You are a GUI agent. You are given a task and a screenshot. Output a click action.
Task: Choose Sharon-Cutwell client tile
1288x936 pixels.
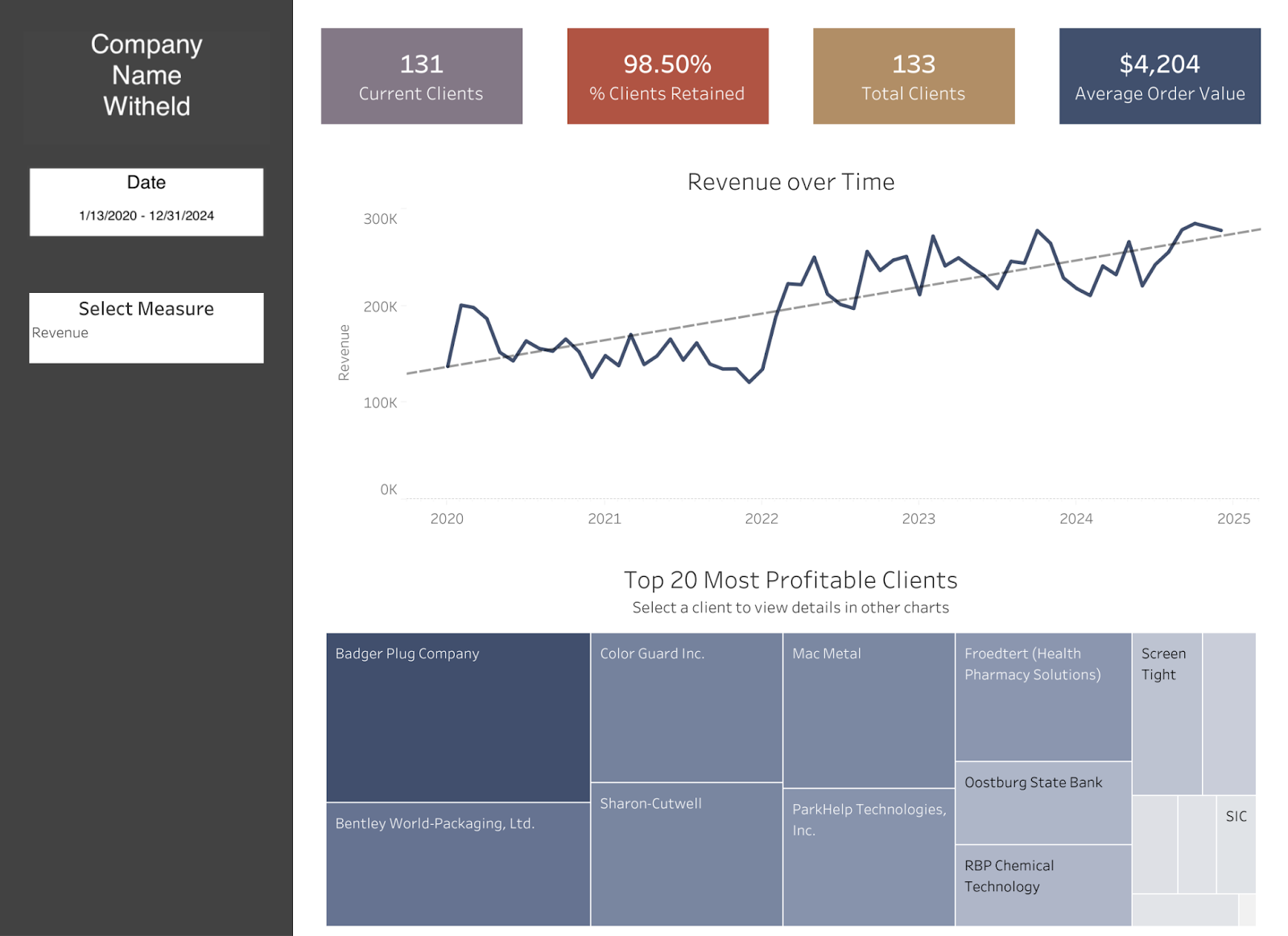tap(686, 855)
